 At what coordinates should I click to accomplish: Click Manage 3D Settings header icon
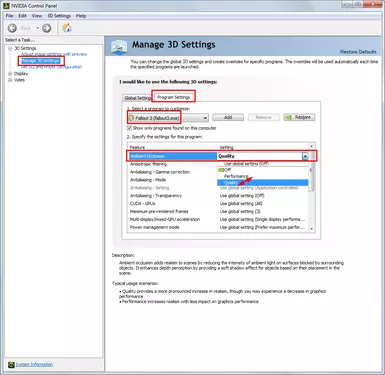119,47
